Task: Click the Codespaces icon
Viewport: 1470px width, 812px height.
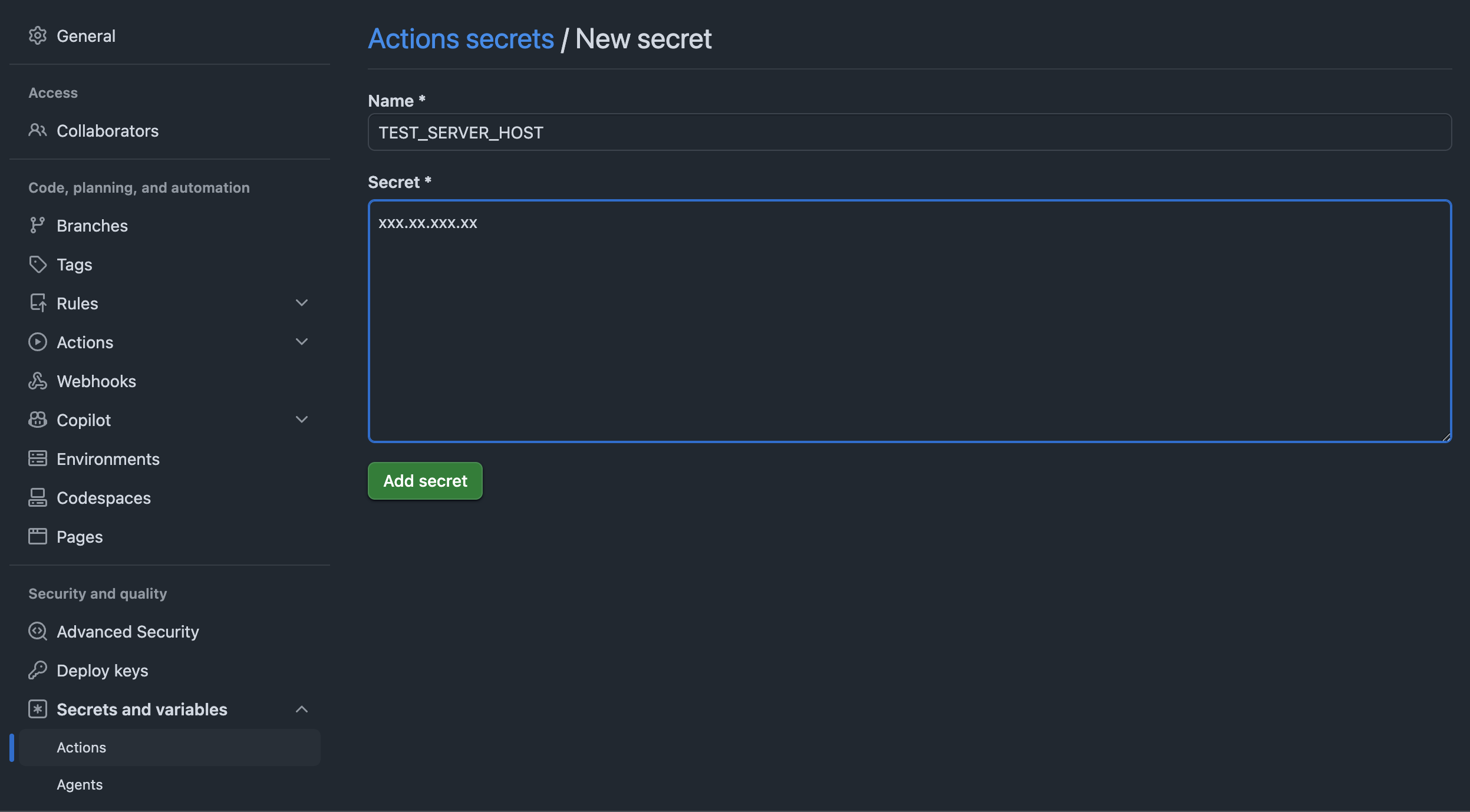Action: (x=38, y=497)
